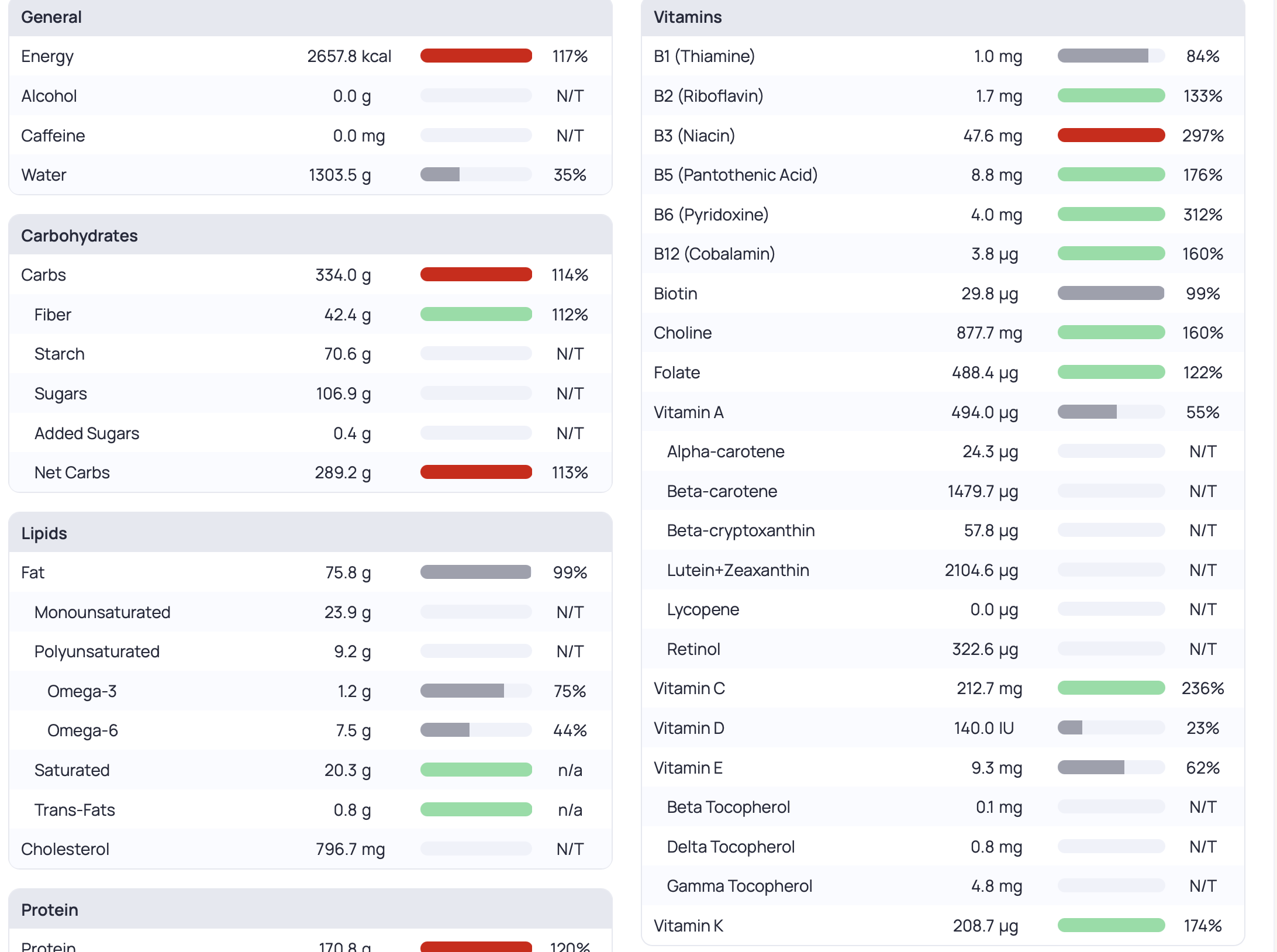Expand the Lipids section header
Image resolution: width=1277 pixels, height=952 pixels.
(310, 533)
